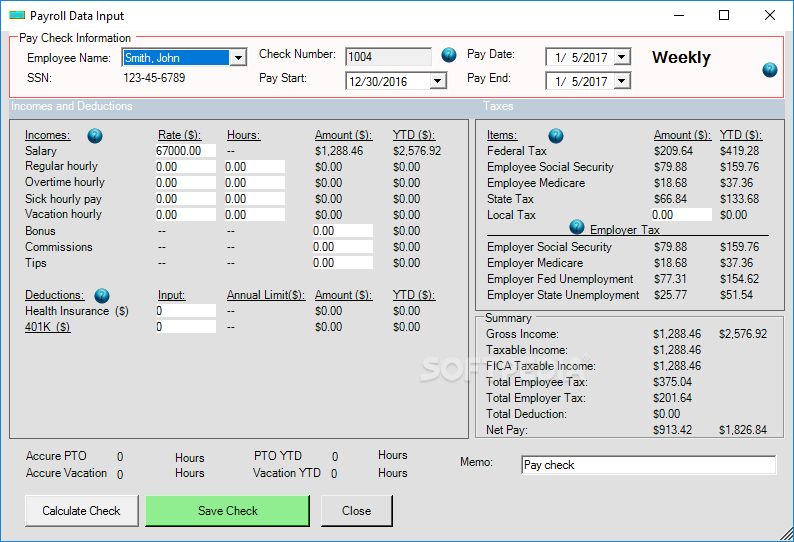Click the Health Insurance input field
The width and height of the screenshot is (794, 542).
pyautogui.click(x=186, y=311)
